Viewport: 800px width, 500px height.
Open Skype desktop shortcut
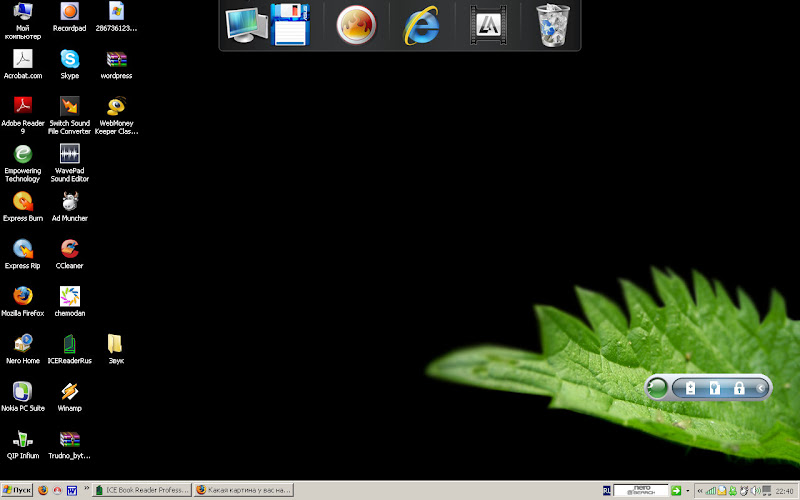(x=69, y=60)
